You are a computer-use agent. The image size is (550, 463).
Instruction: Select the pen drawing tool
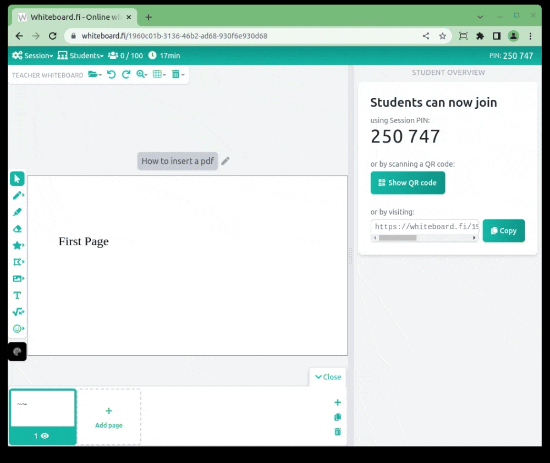click(x=18, y=195)
